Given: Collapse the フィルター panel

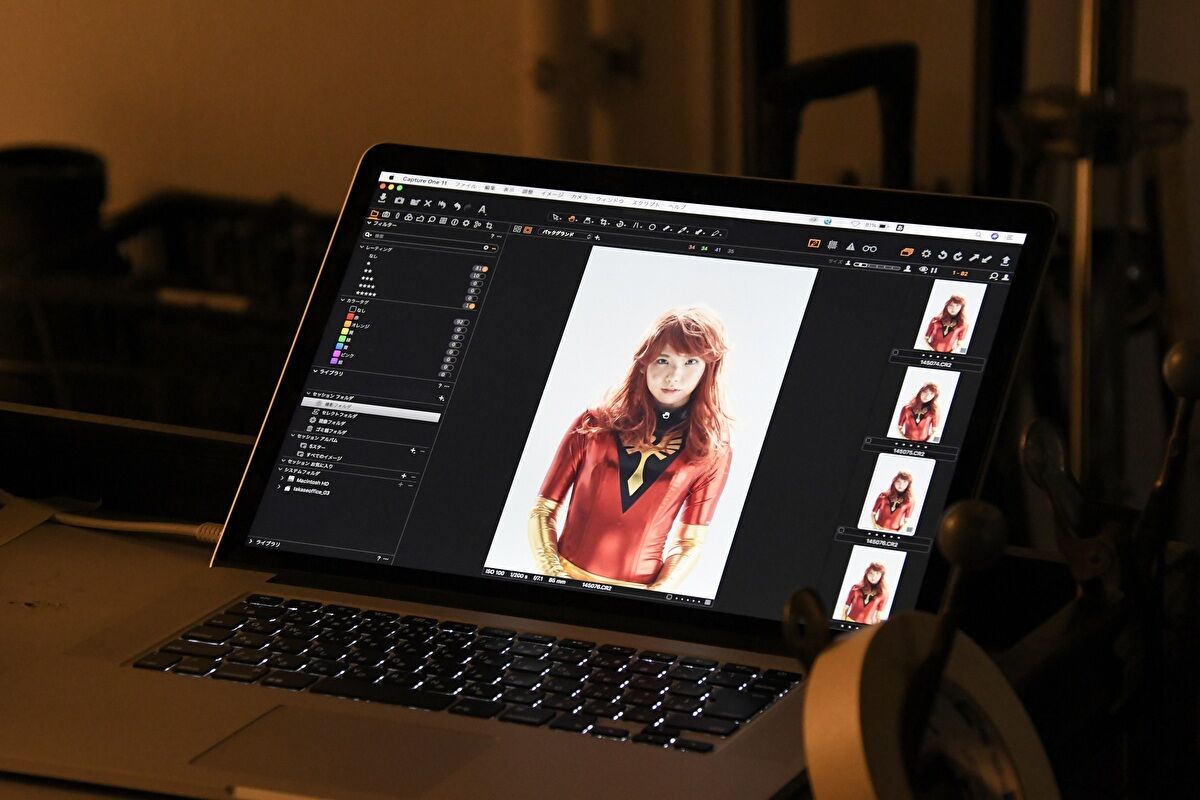Looking at the screenshot, I should coord(369,223).
